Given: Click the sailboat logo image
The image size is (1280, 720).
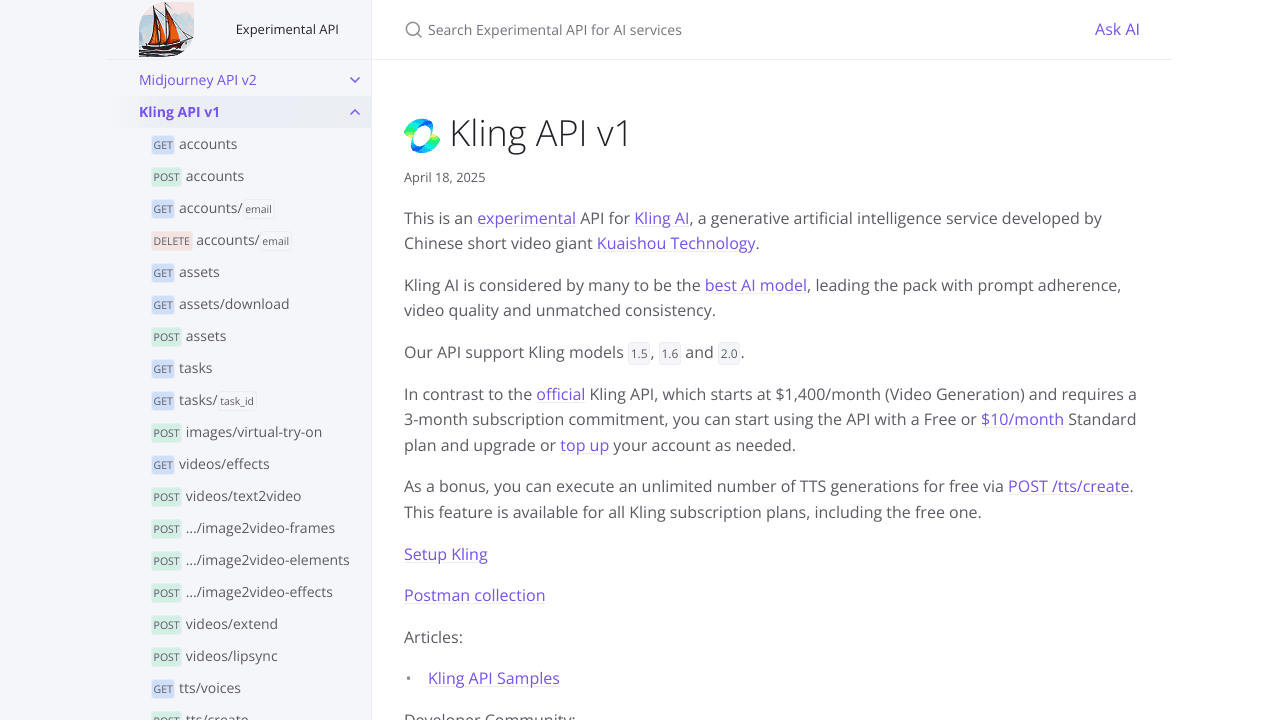Looking at the screenshot, I should 166,29.
